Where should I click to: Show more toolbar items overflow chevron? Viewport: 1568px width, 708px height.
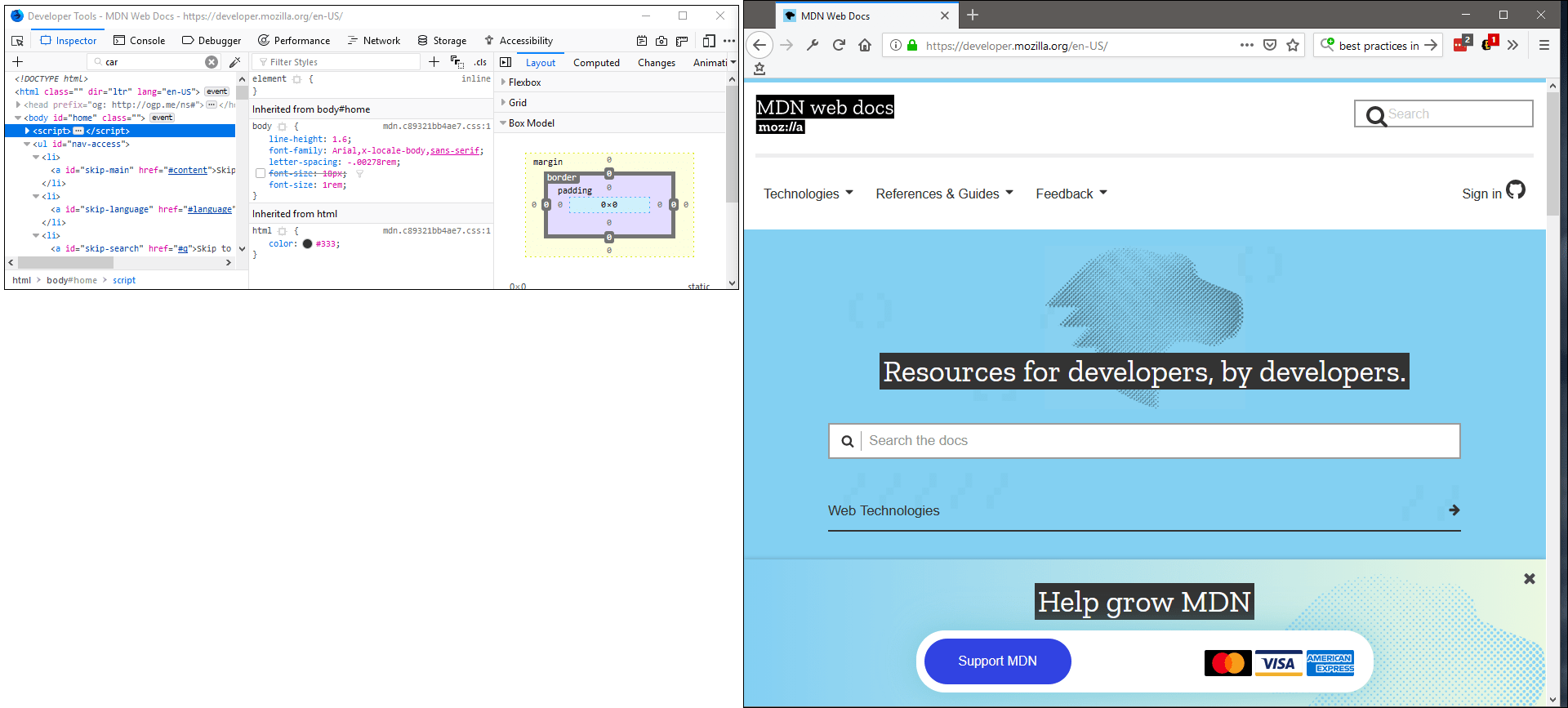(1513, 45)
